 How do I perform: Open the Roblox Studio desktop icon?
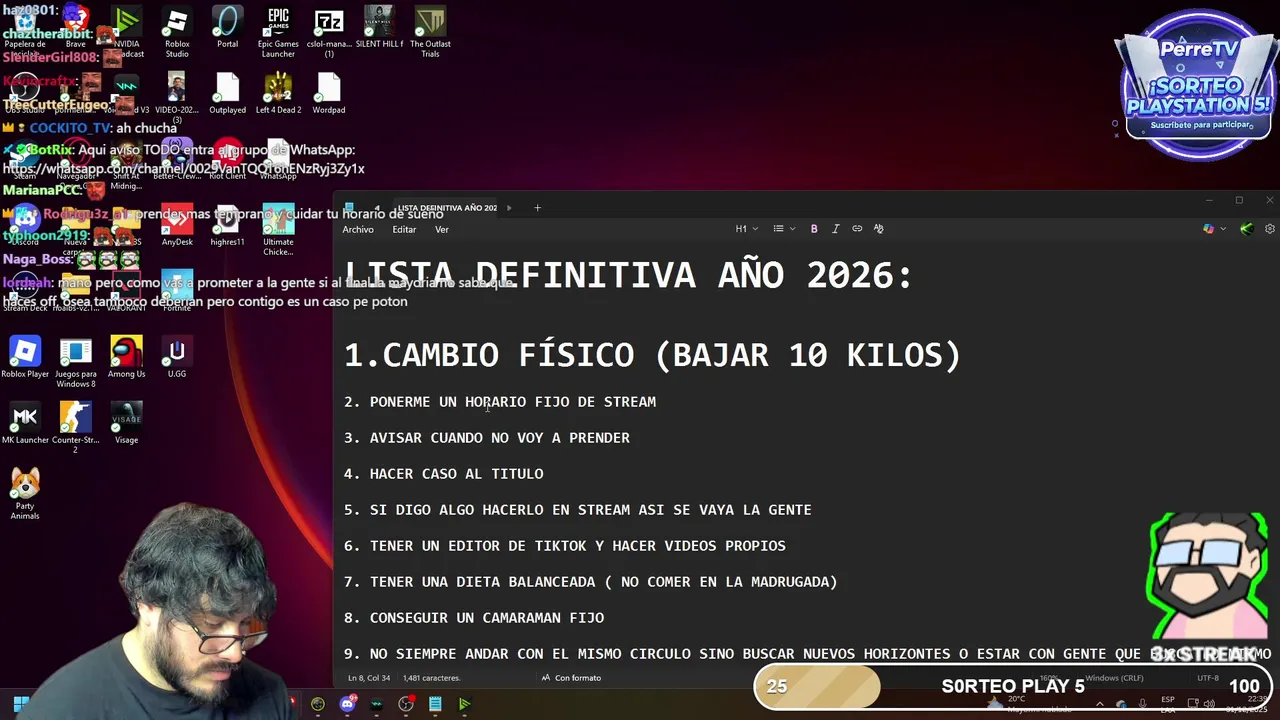pos(177,30)
